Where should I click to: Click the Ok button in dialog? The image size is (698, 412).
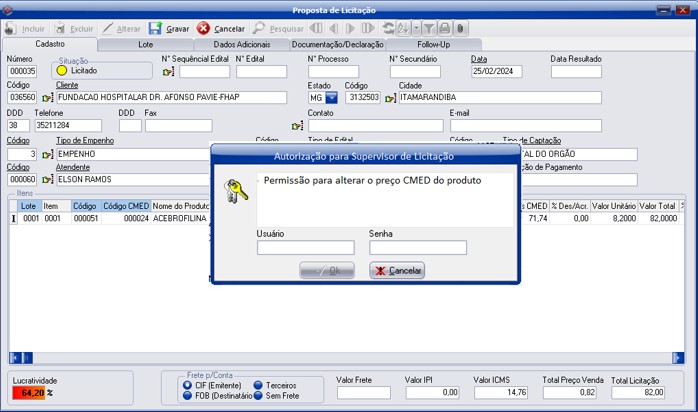pos(327,270)
